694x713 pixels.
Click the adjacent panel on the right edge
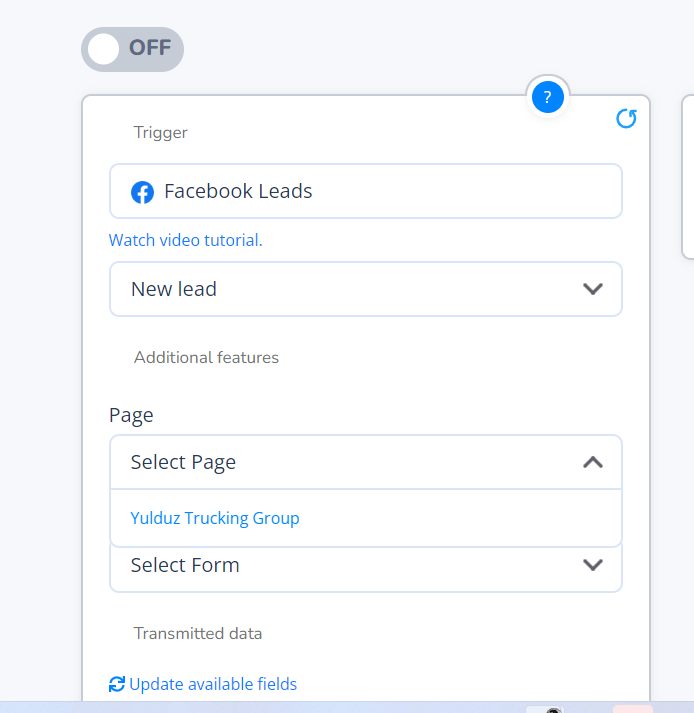click(688, 178)
